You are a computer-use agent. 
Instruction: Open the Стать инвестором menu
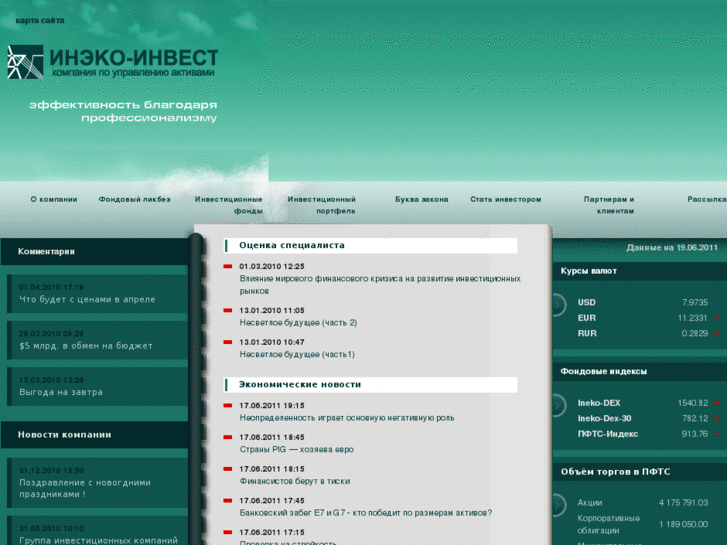point(505,199)
